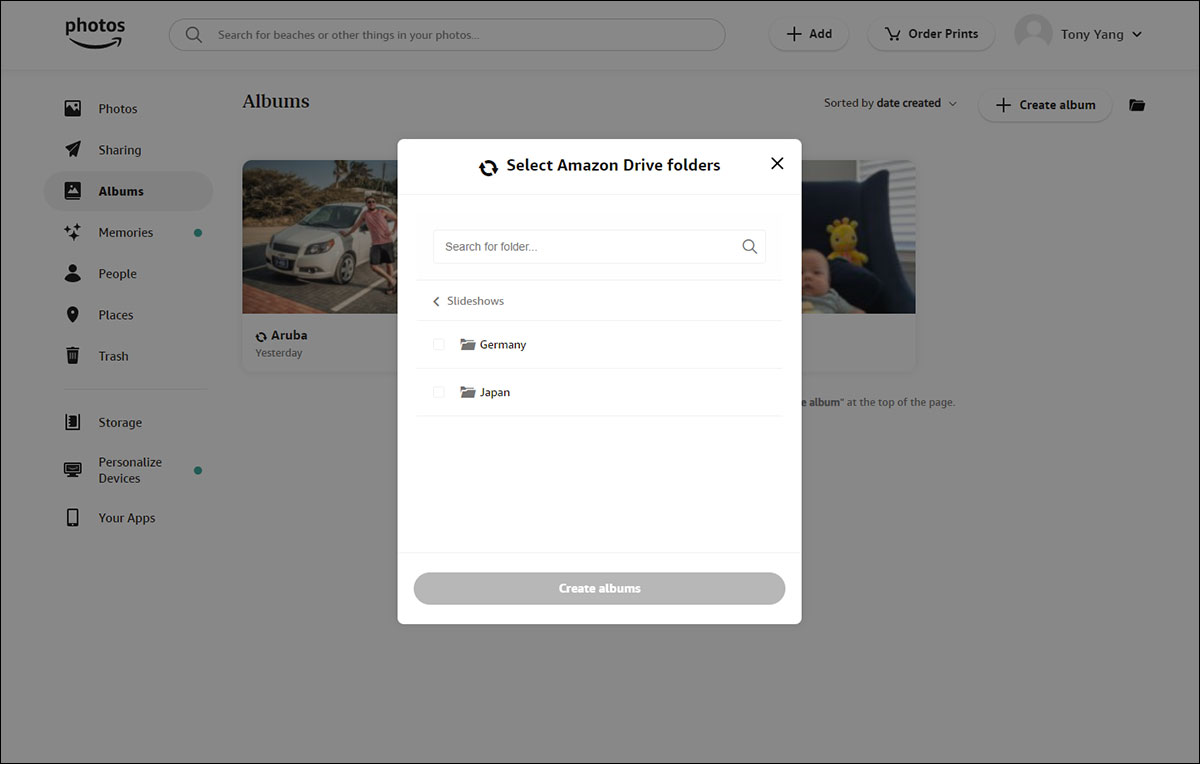
Task: Click the sync icon beside the Aruba title
Action: (261, 336)
